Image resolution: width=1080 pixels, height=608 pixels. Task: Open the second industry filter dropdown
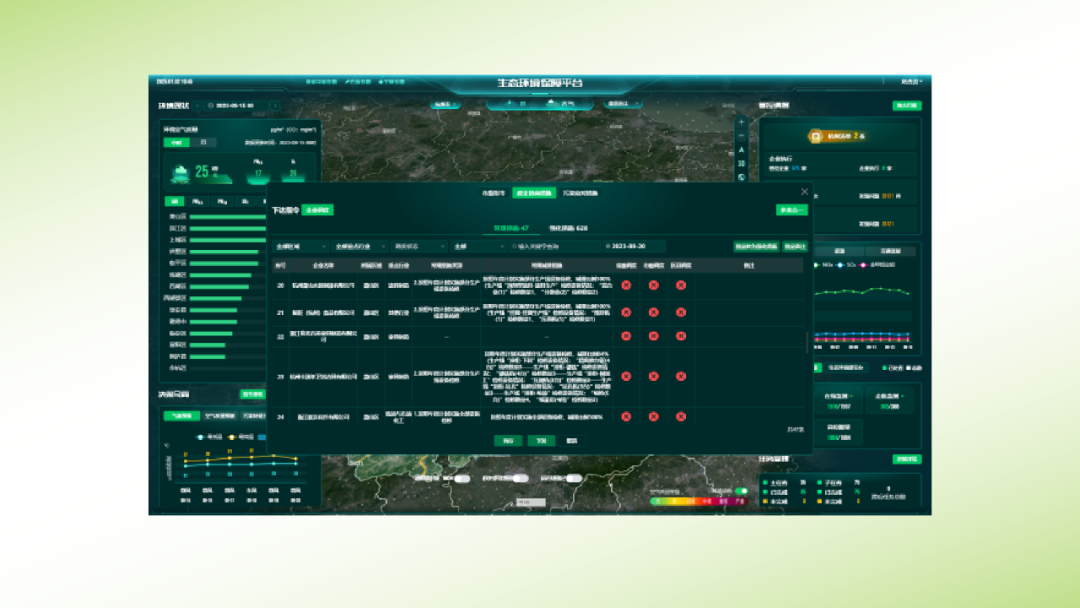coord(359,245)
